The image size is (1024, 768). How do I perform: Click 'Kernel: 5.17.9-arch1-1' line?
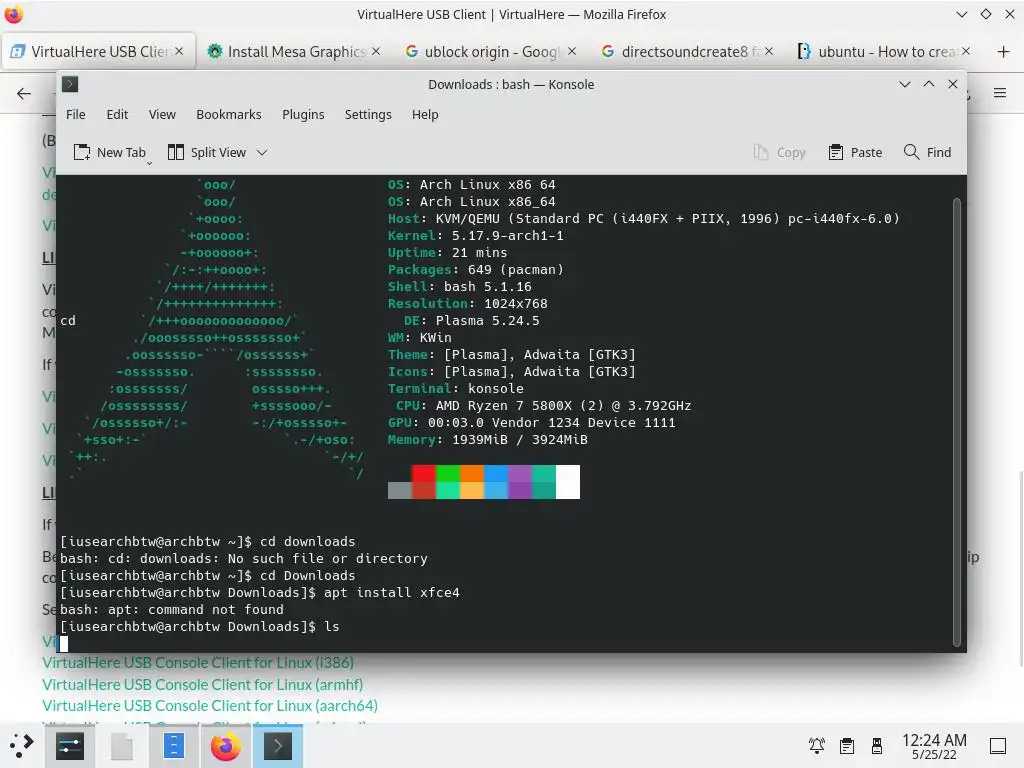(x=475, y=236)
